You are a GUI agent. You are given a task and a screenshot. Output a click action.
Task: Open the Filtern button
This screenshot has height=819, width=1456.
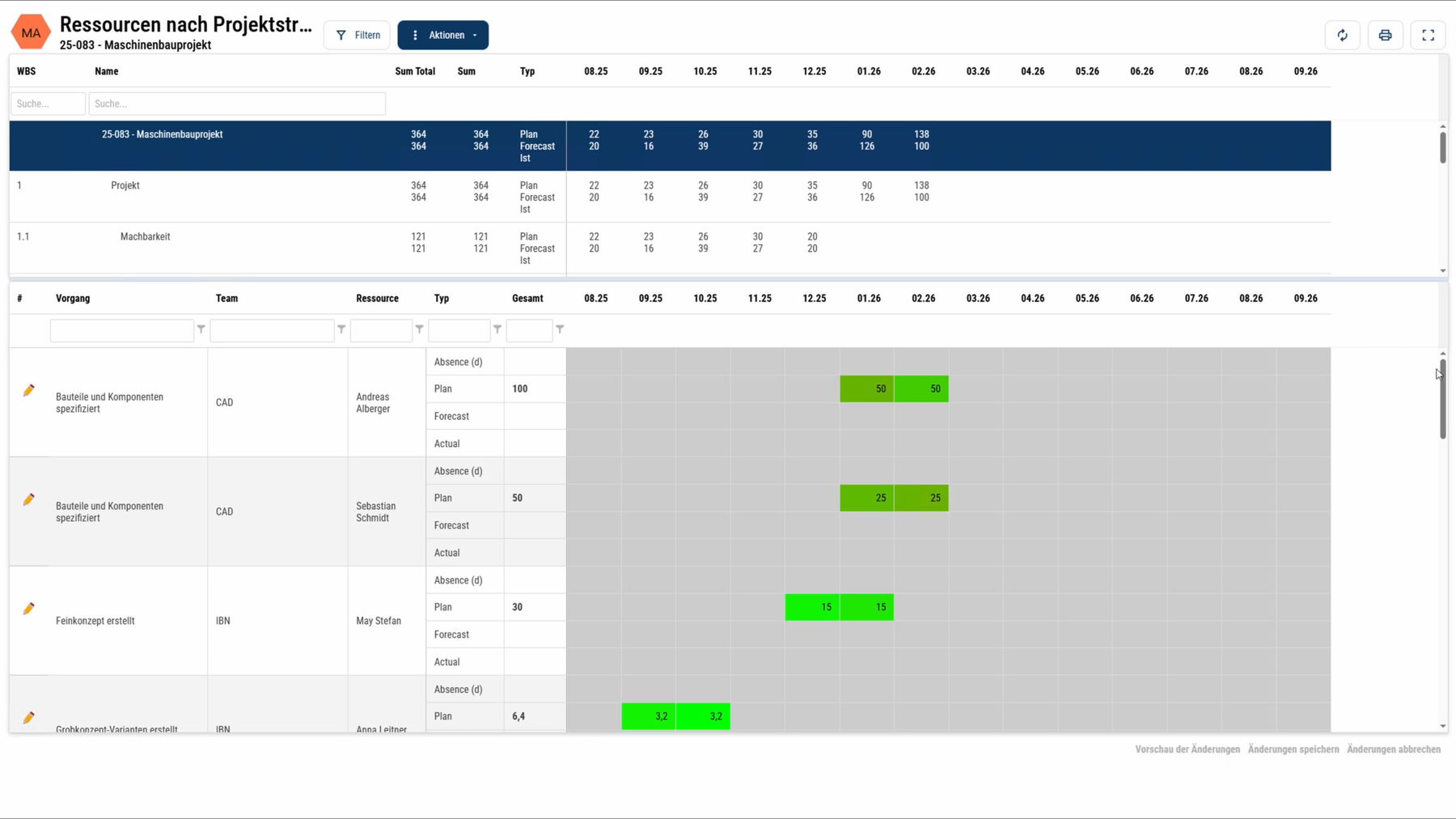click(x=357, y=35)
